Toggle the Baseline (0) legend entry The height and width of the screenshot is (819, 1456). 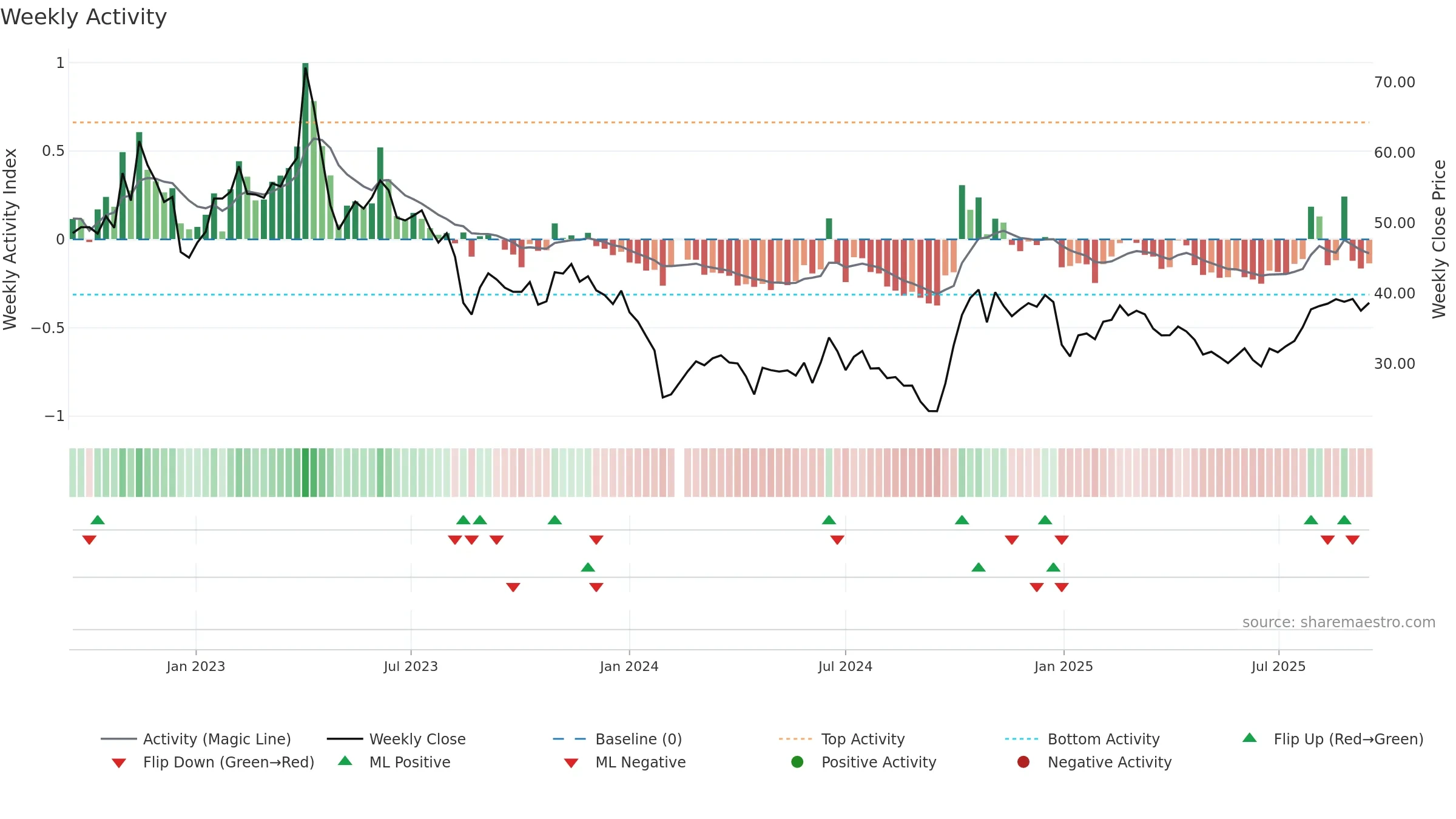pos(618,739)
